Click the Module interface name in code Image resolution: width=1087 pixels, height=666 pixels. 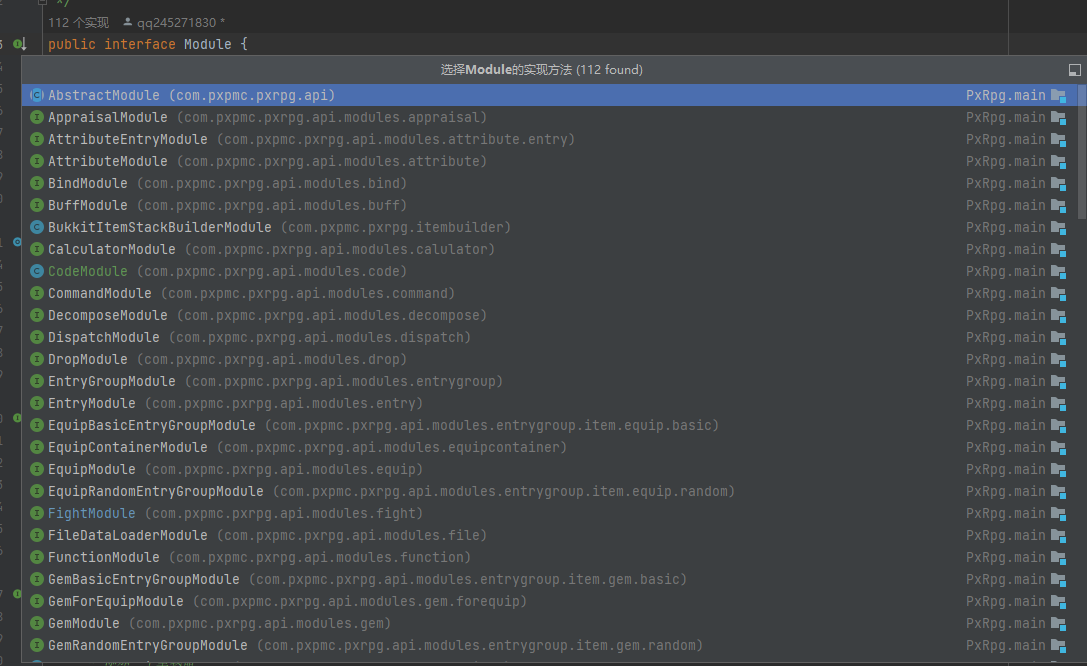coord(208,44)
